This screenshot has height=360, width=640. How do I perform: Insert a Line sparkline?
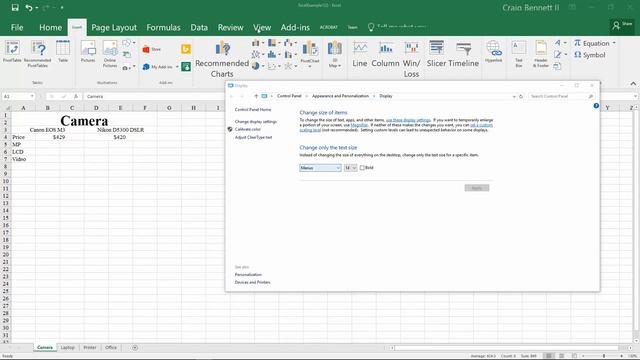[360, 54]
